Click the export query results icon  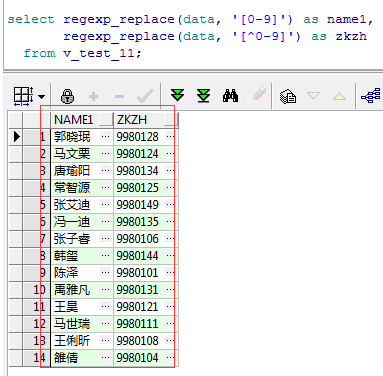tap(288, 96)
